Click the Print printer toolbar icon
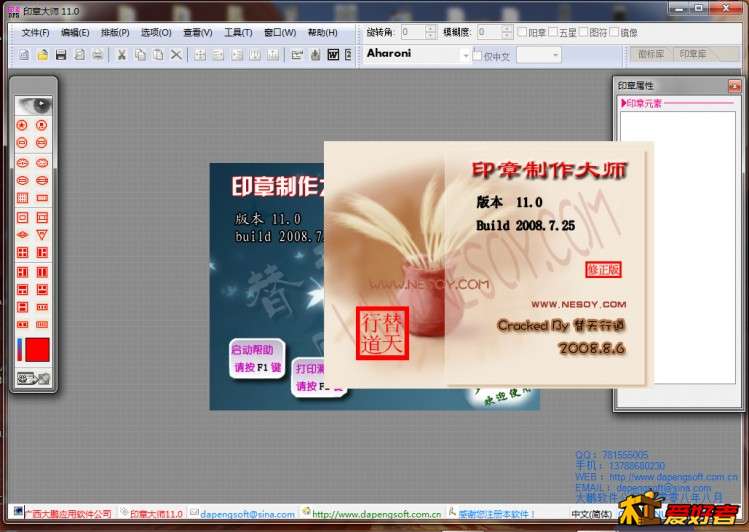 (97, 55)
